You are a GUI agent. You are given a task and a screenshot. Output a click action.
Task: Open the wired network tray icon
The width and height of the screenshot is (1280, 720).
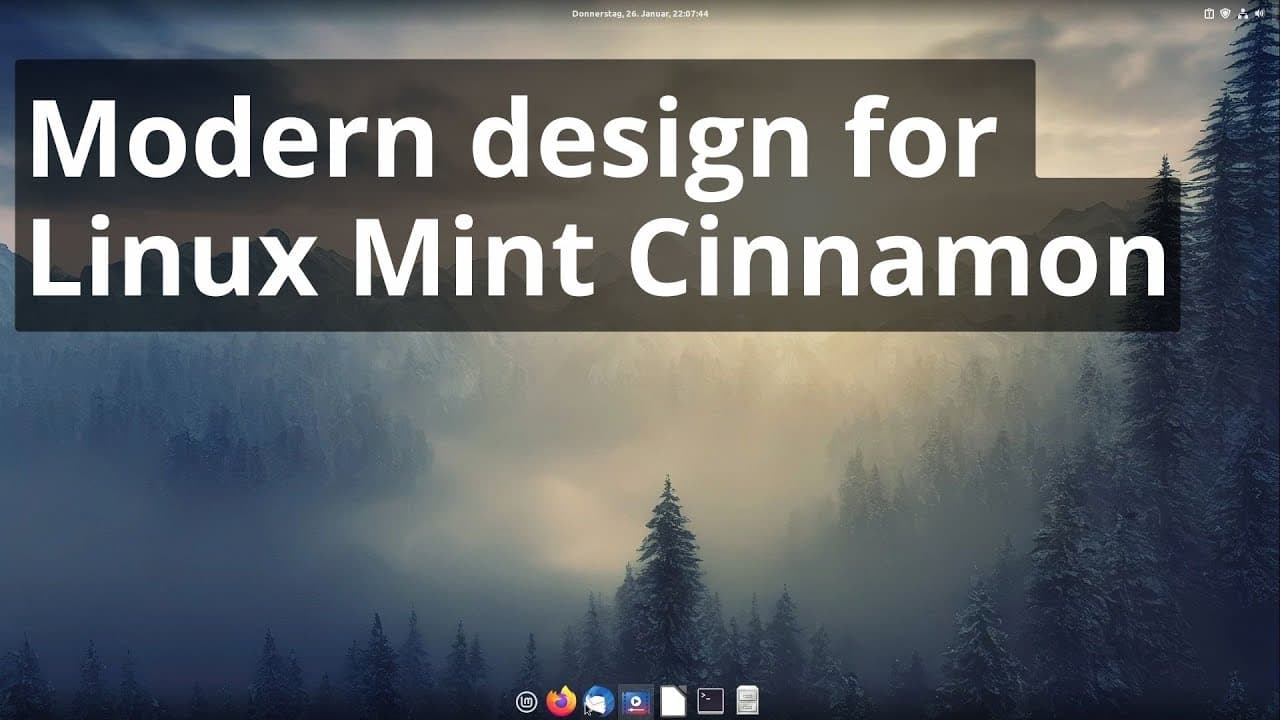[x=1242, y=14]
